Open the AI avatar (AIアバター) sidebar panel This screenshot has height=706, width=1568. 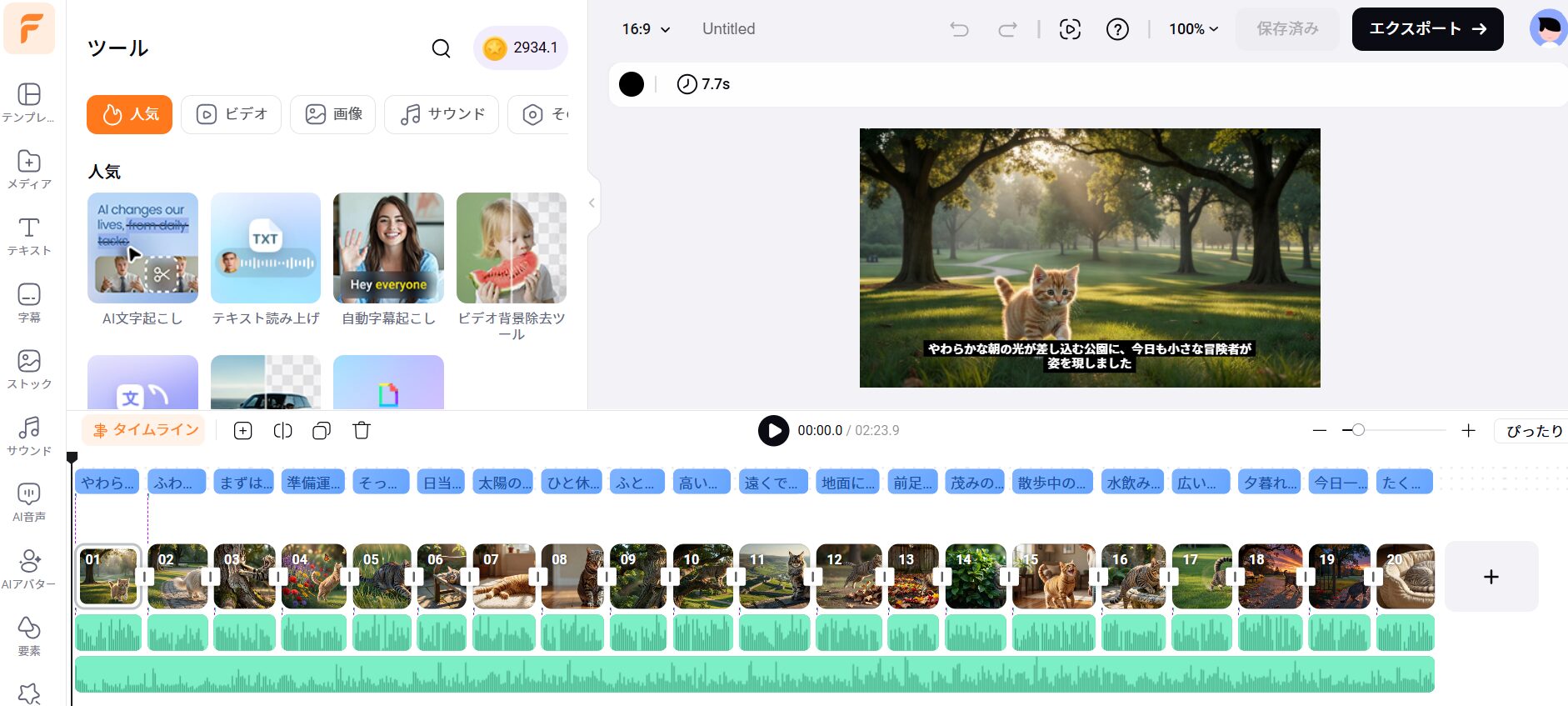29,569
